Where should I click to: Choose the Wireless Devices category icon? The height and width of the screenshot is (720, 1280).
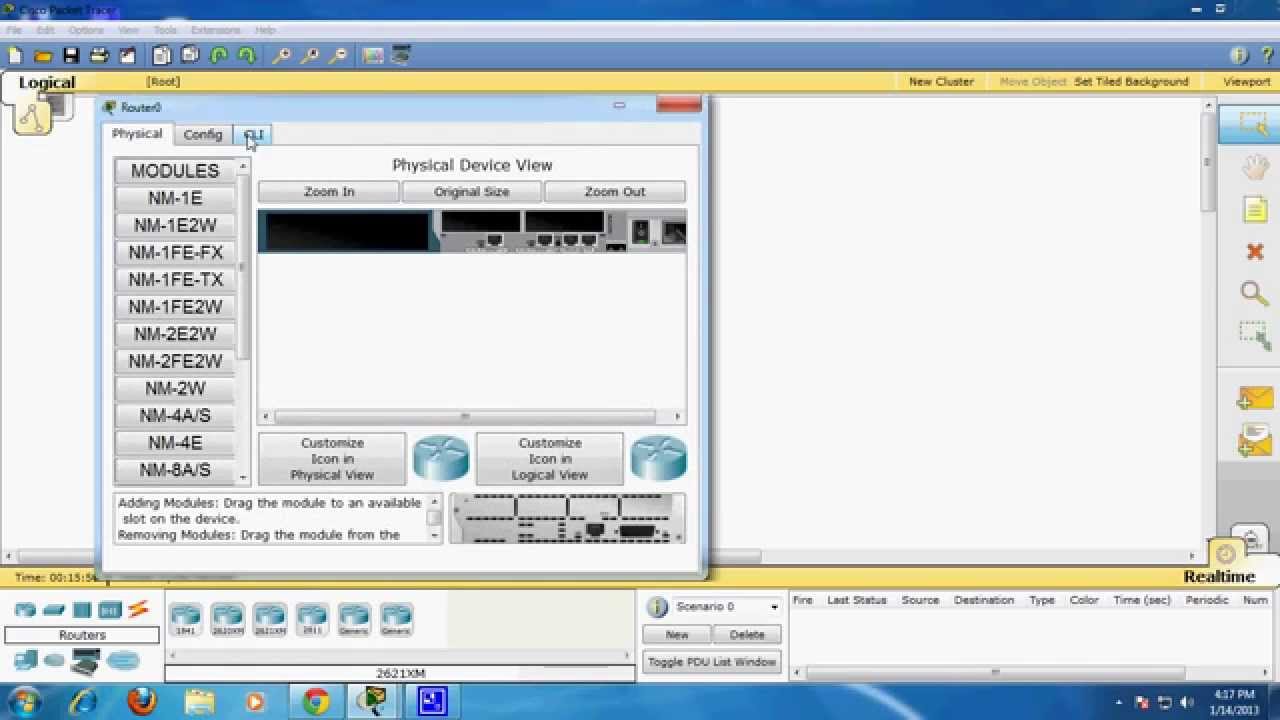[110, 609]
